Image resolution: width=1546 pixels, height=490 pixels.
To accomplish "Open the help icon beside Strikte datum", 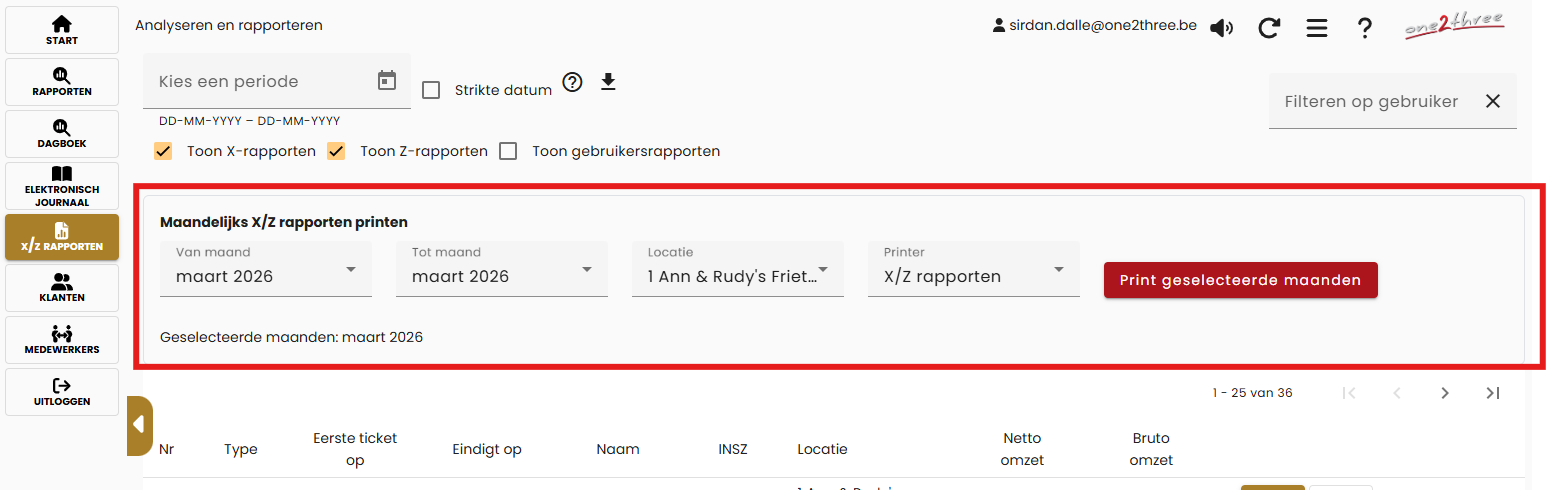I will pos(572,82).
